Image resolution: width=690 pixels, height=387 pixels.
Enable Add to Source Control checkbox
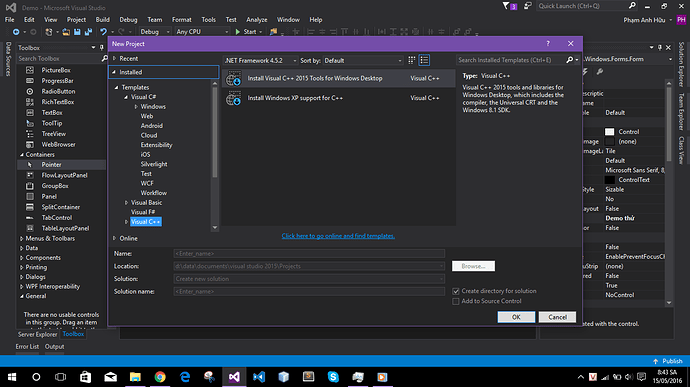(x=456, y=301)
